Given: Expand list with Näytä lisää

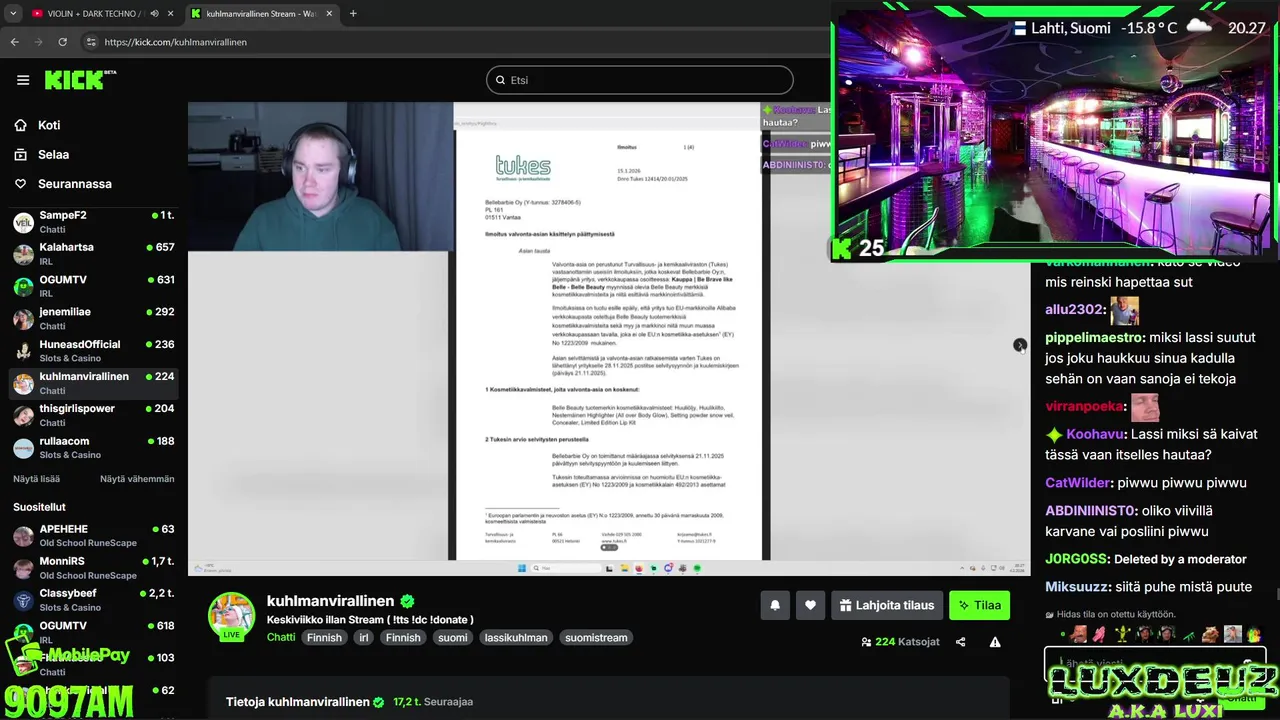Looking at the screenshot, I should pos(36,479).
